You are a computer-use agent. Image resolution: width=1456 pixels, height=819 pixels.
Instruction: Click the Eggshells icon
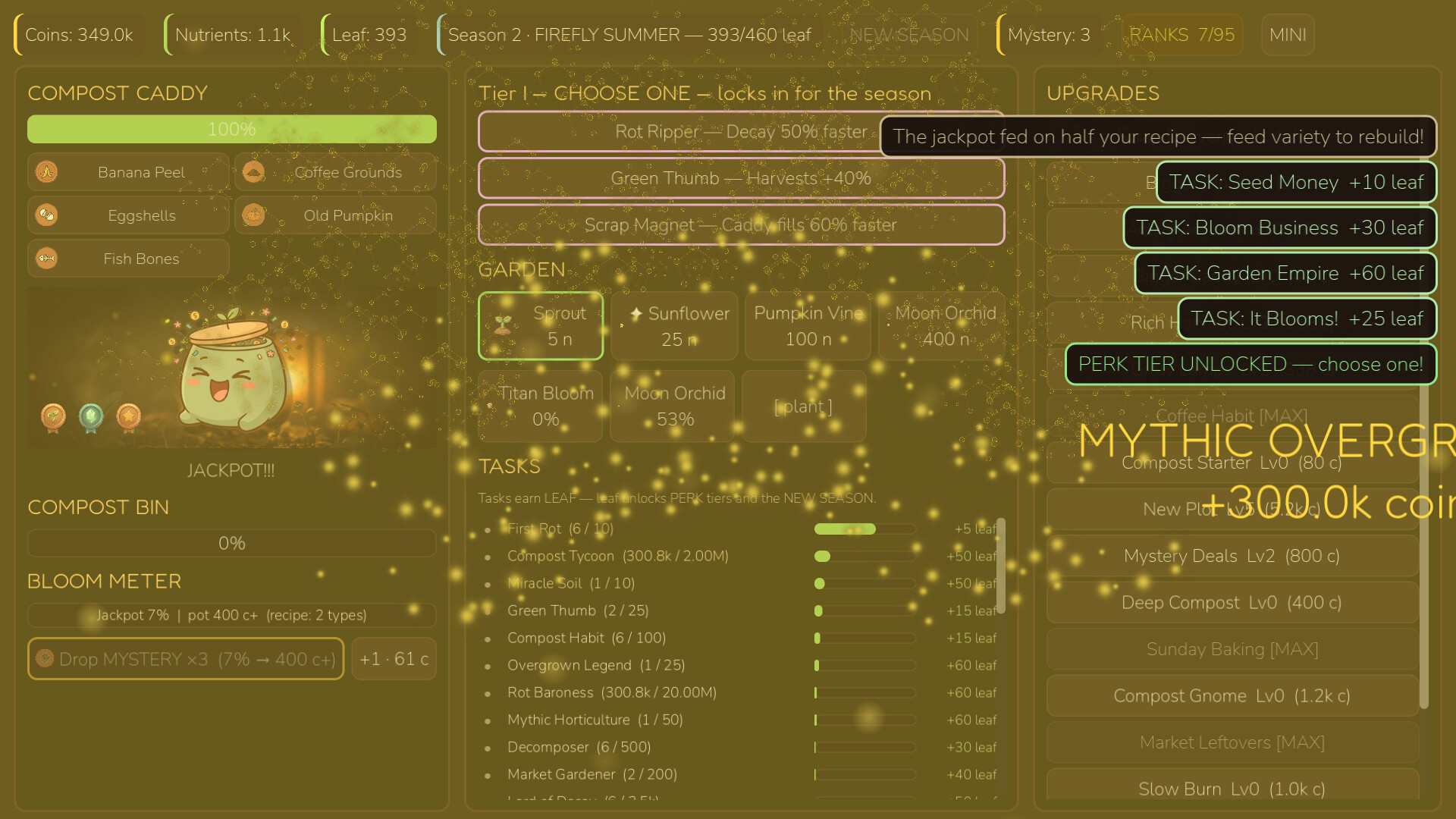coord(47,215)
